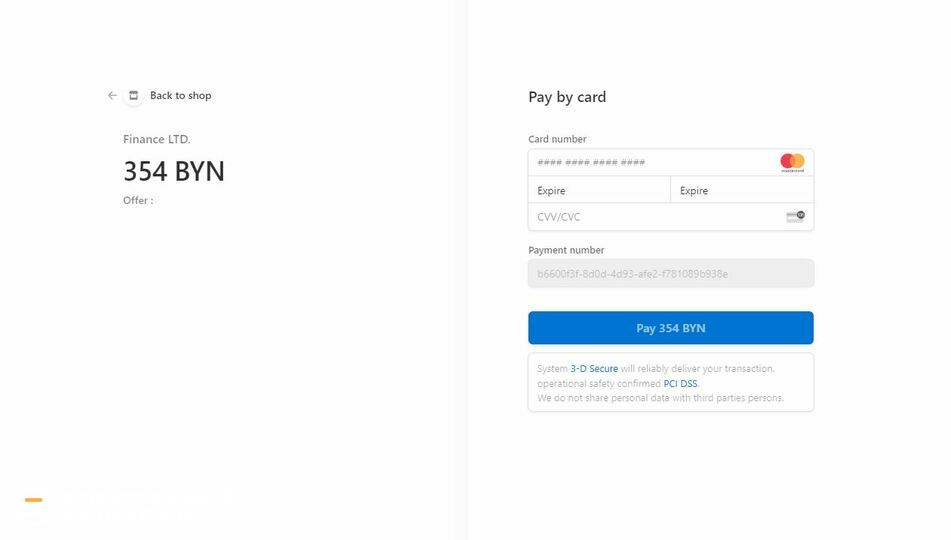Click the Mastercard logo icon
Screen dimensions: 951x540
click(x=792, y=162)
